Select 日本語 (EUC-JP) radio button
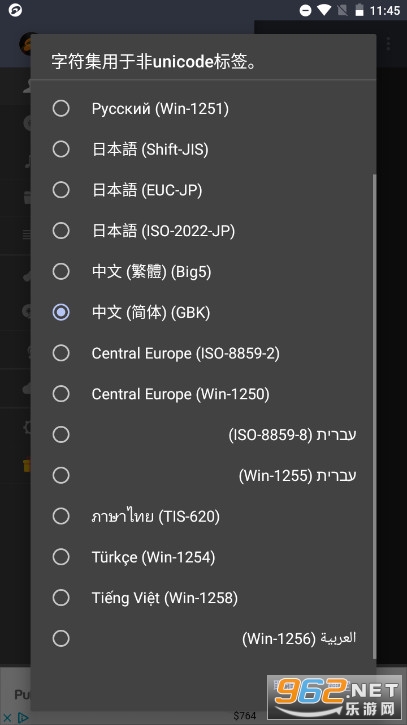This screenshot has height=725, width=407. pos(204,190)
